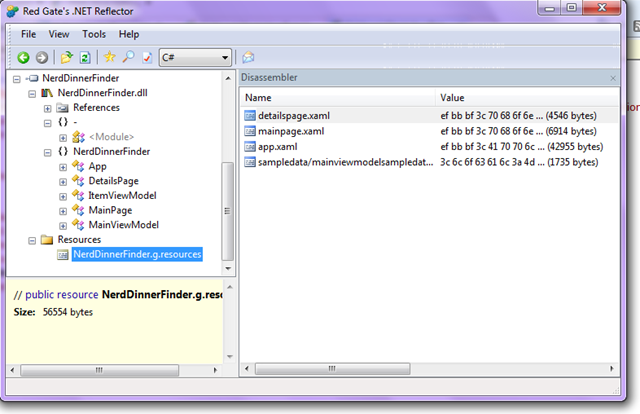The image size is (640, 414).
Task: Click the Value column header
Action: (527, 98)
